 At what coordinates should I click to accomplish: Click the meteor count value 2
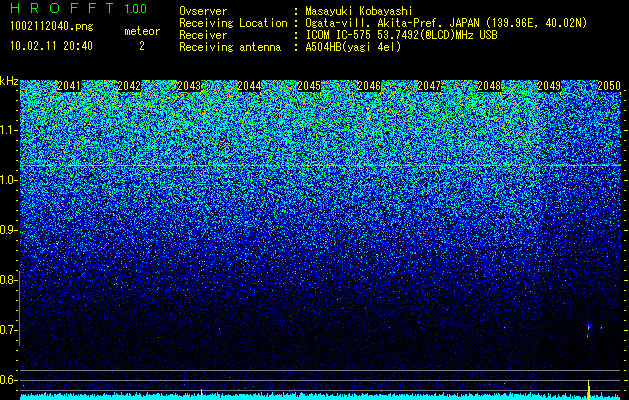pyautogui.click(x=142, y=46)
